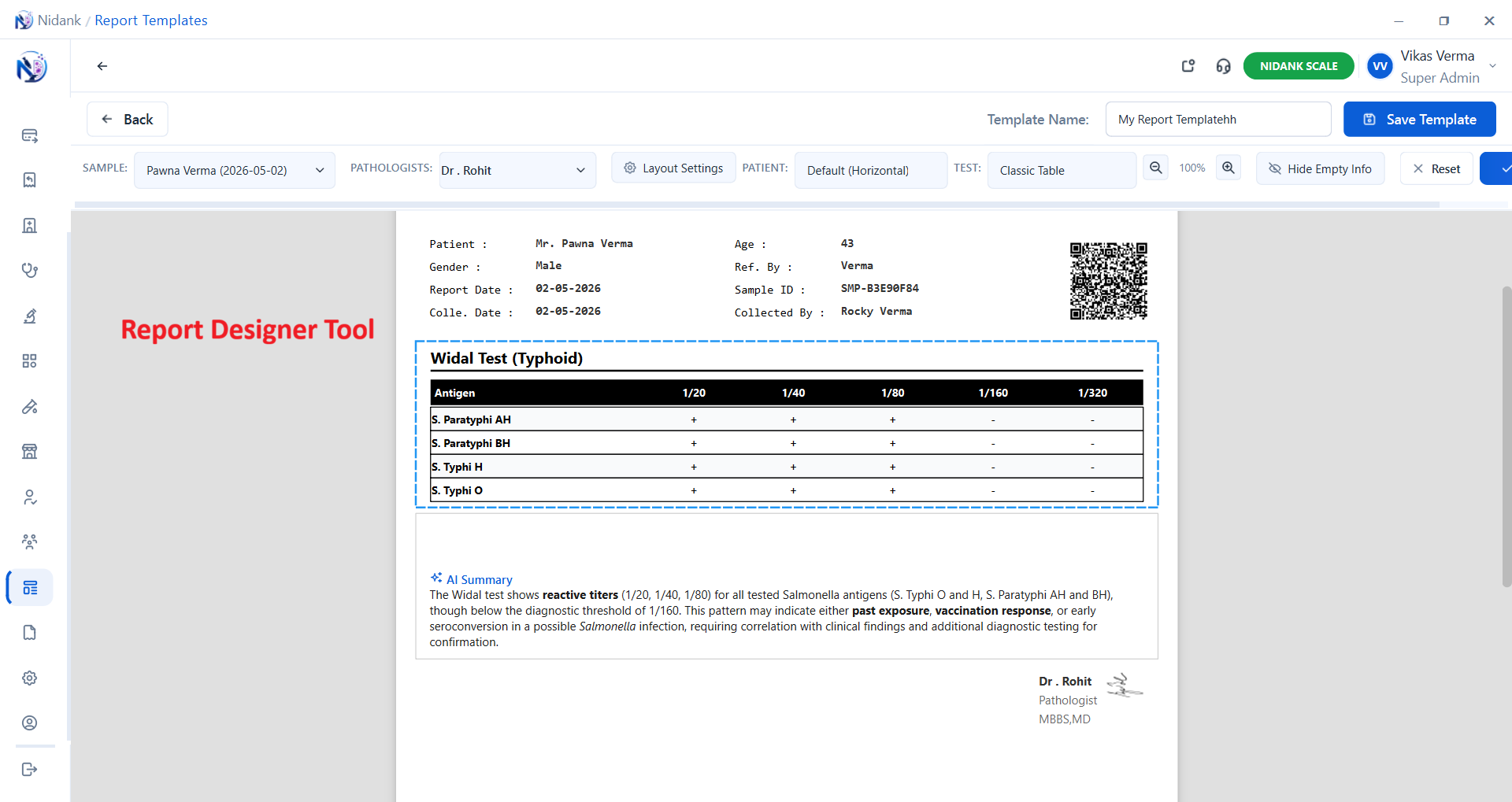The image size is (1512, 802).
Task: Click the 1/320 column header
Action: (1092, 393)
